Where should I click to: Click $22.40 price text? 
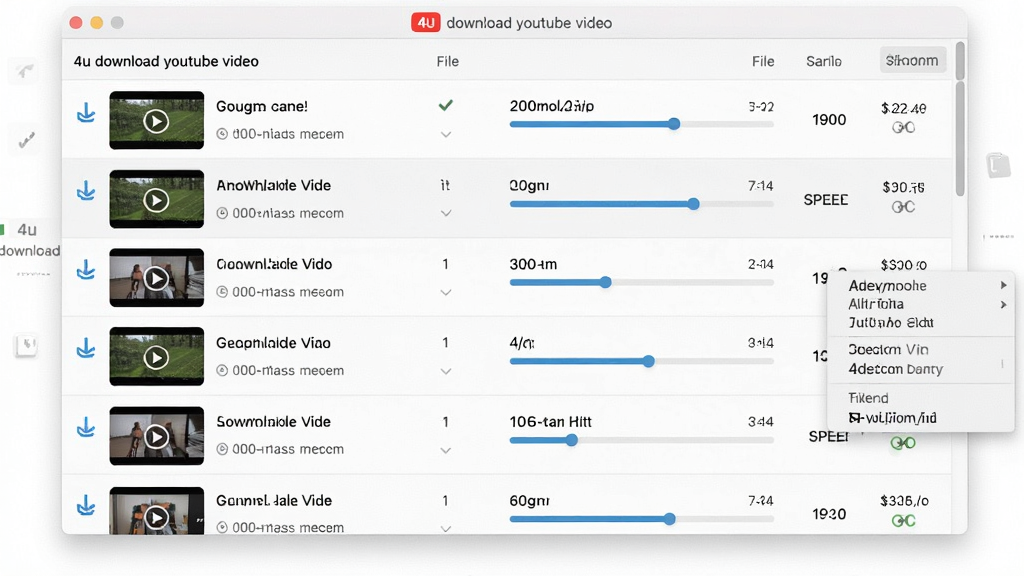903,108
